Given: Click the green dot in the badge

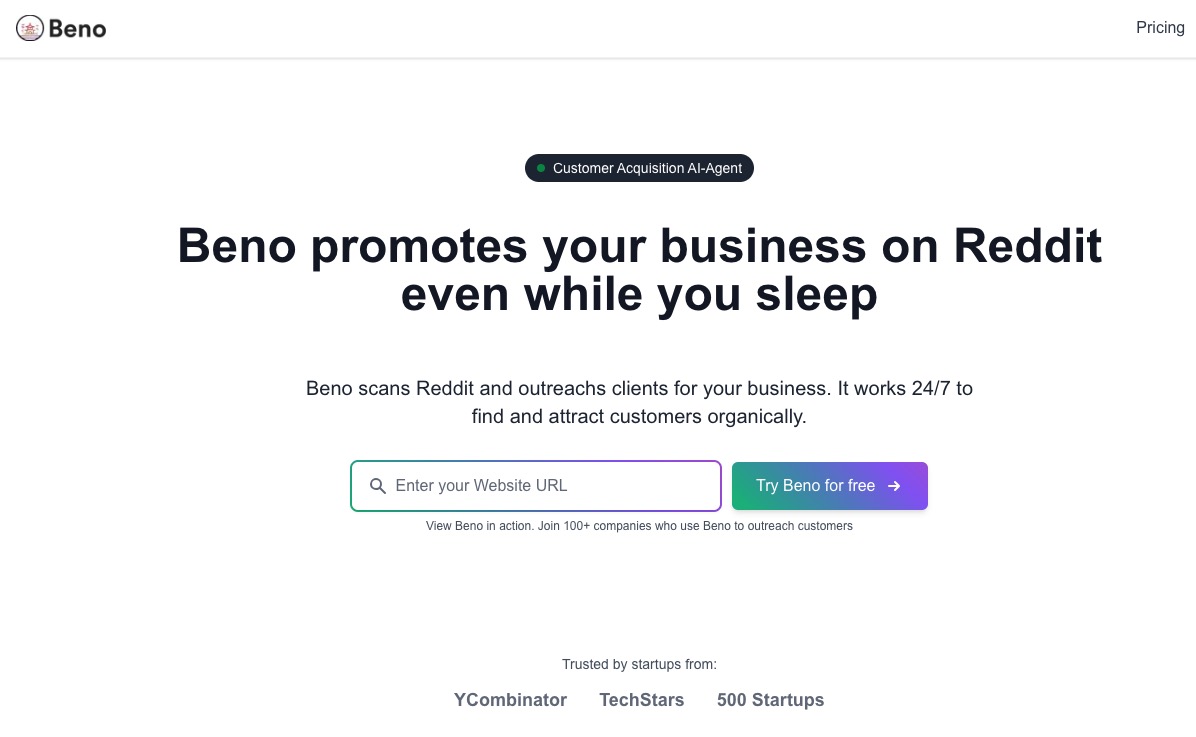Looking at the screenshot, I should pyautogui.click(x=541, y=168).
